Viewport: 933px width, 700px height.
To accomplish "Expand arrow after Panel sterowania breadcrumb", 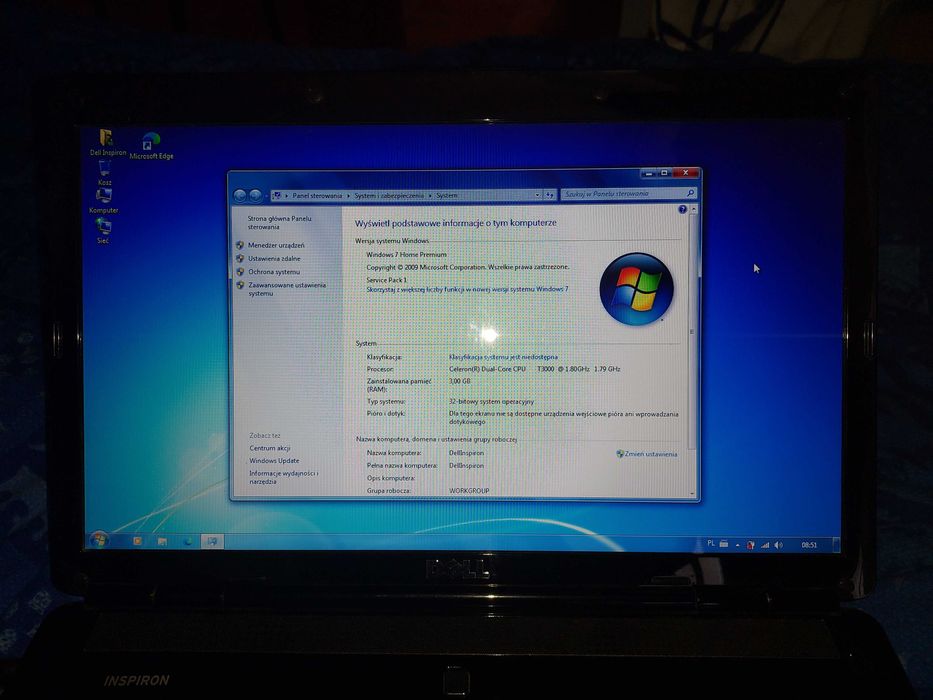I will coord(349,195).
